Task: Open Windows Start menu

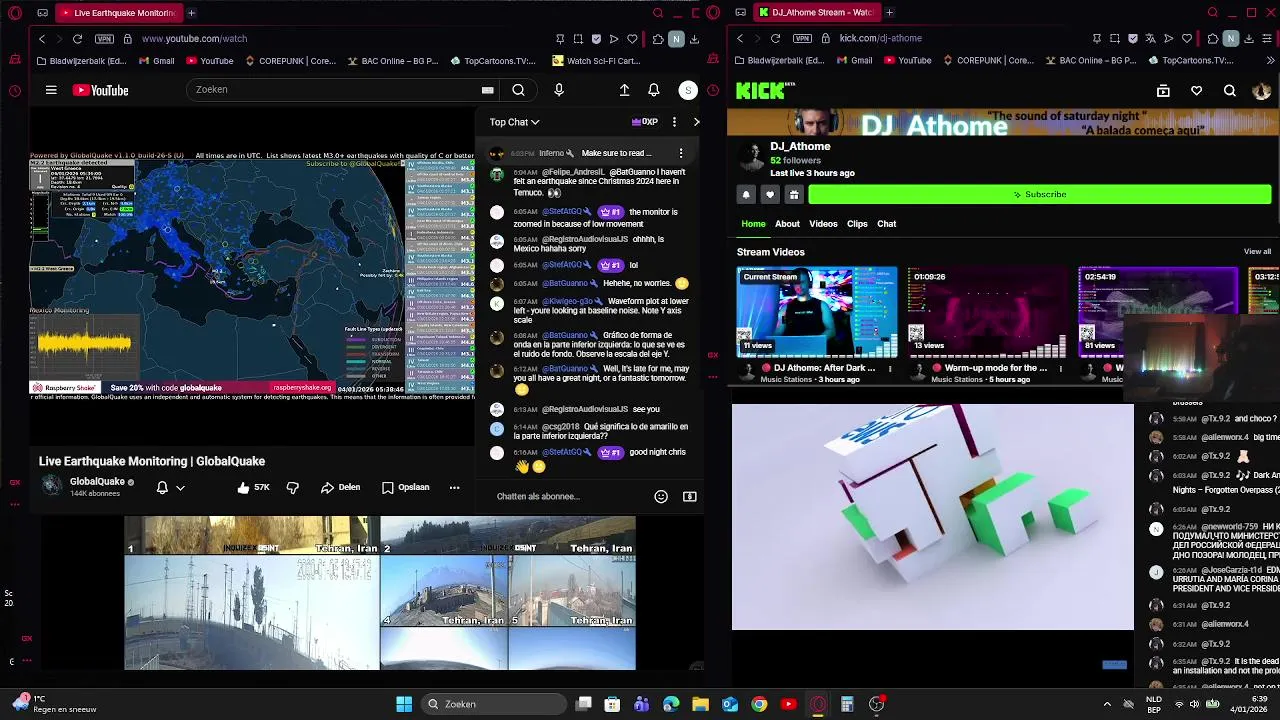Action: (404, 704)
